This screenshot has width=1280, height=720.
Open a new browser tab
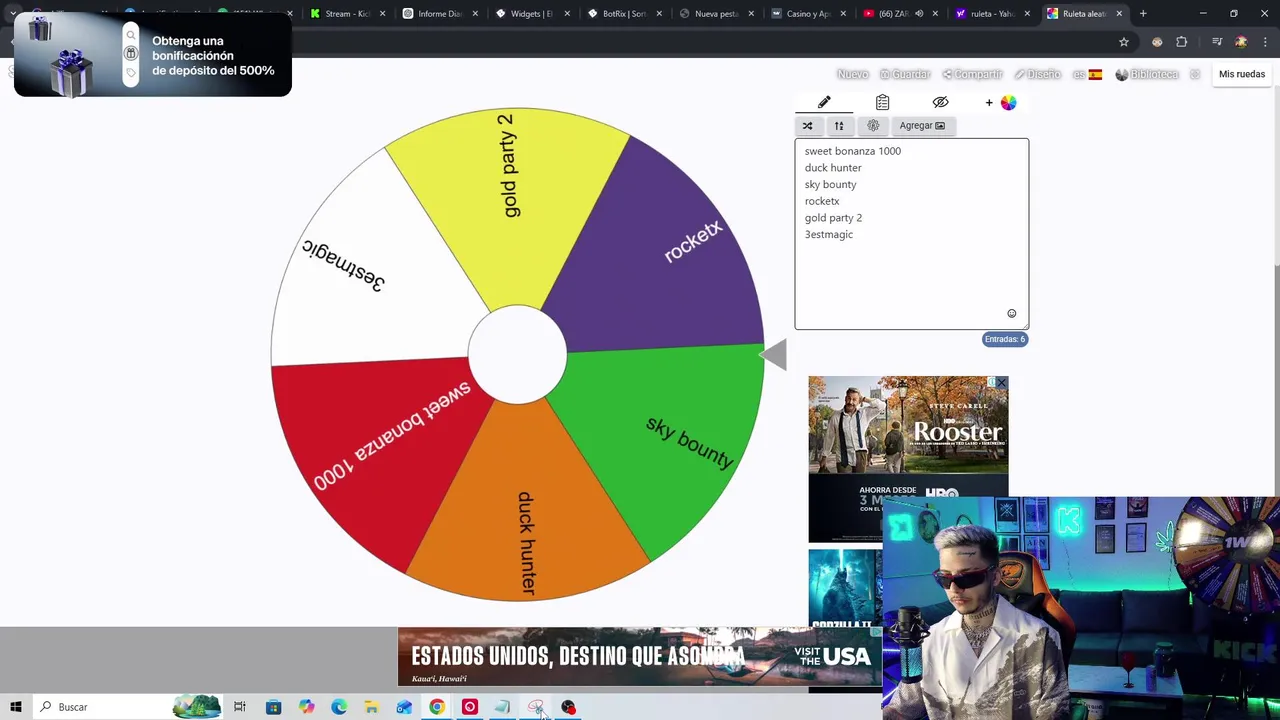click(1143, 14)
